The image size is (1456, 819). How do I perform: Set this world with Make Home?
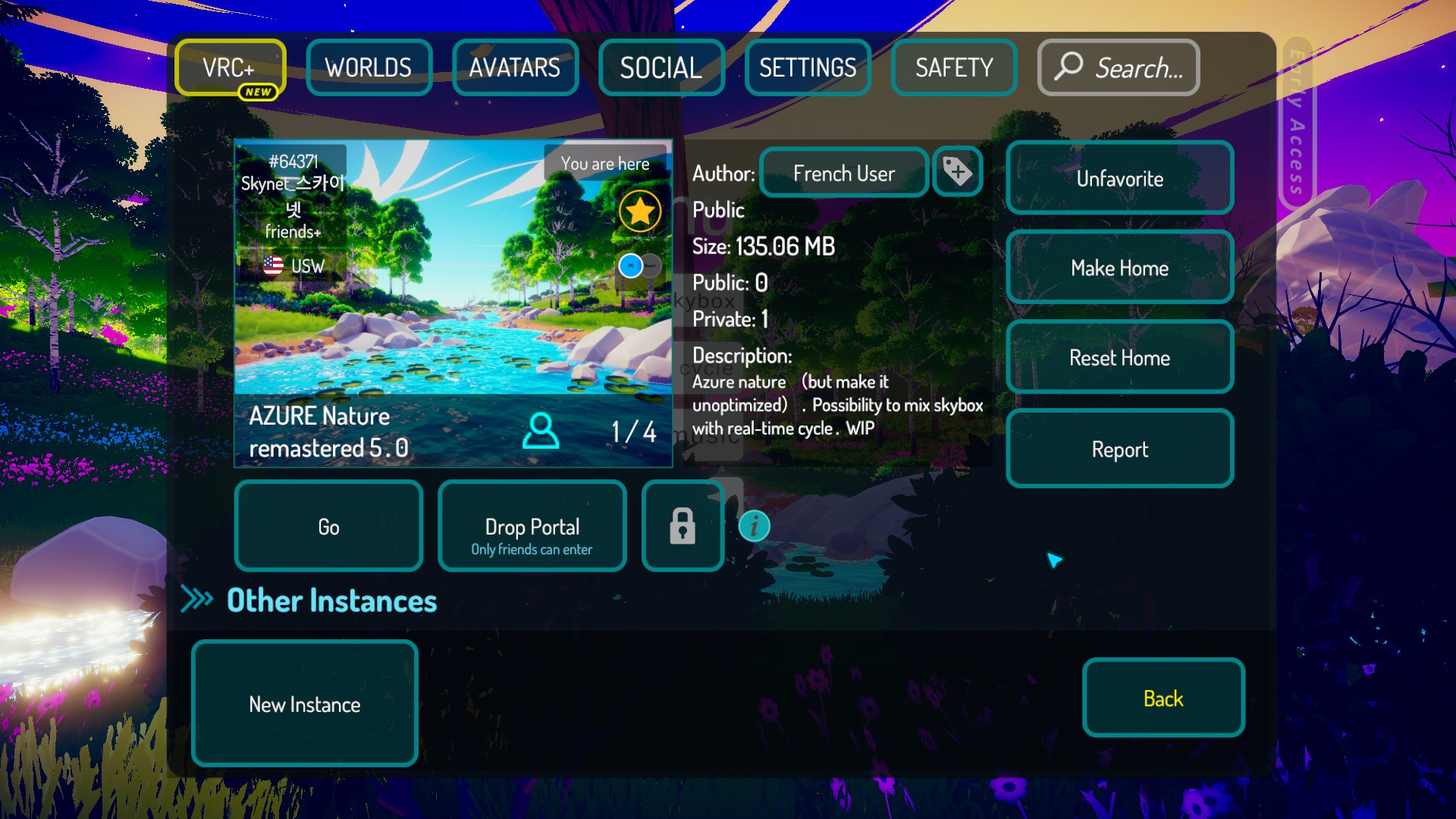click(1119, 268)
